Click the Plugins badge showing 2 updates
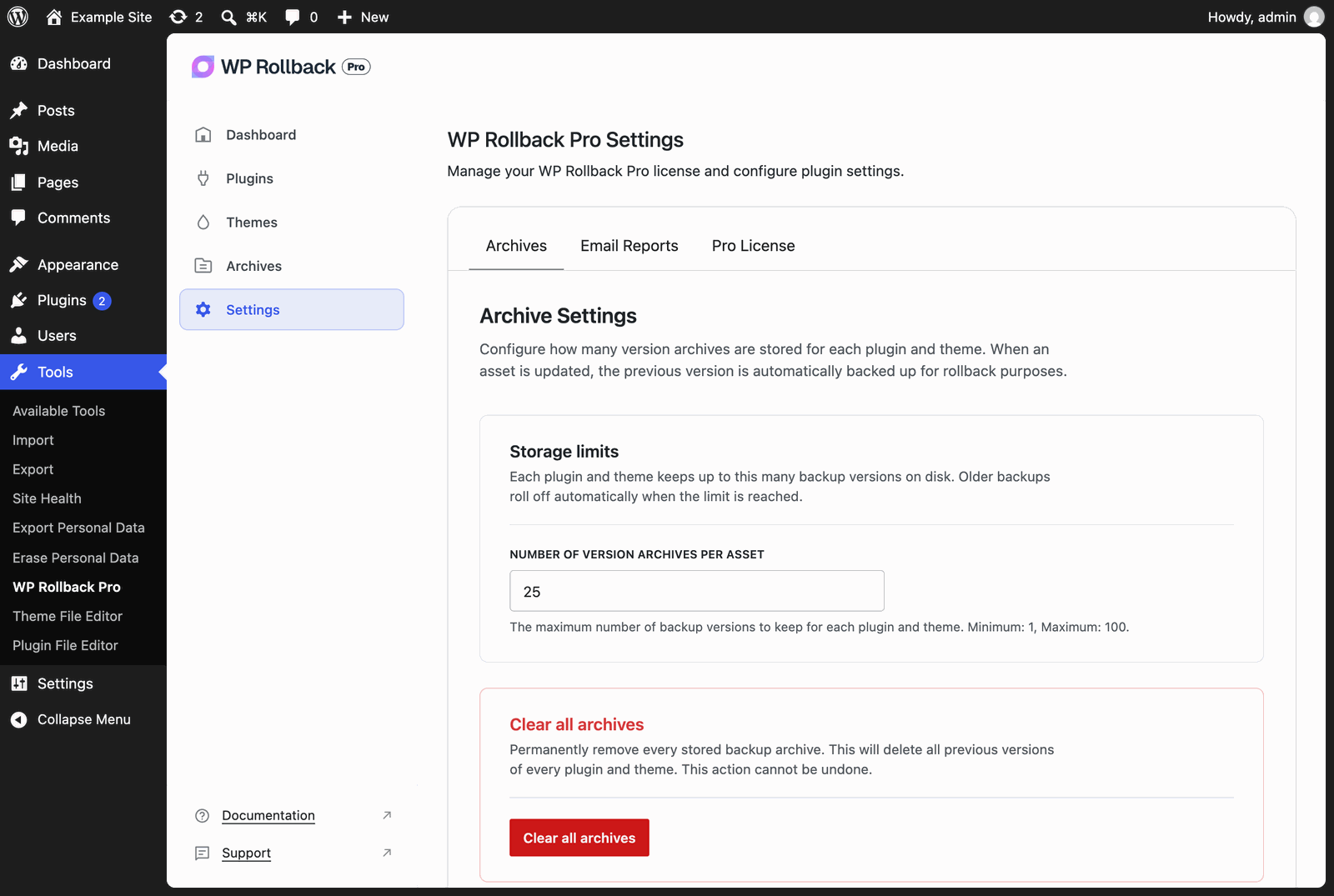The height and width of the screenshot is (896, 1334). tap(102, 301)
